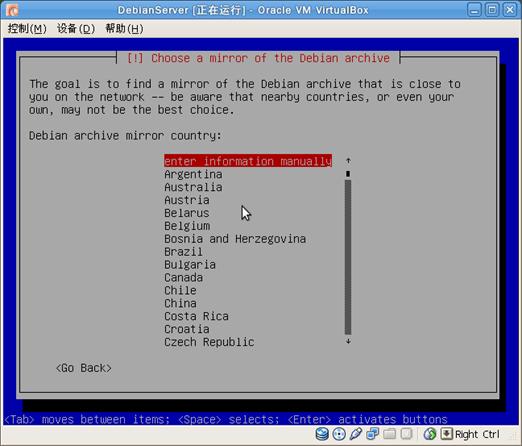This screenshot has height=446, width=522.
Task: Select Brazil in the mirror list
Action: pos(183,252)
